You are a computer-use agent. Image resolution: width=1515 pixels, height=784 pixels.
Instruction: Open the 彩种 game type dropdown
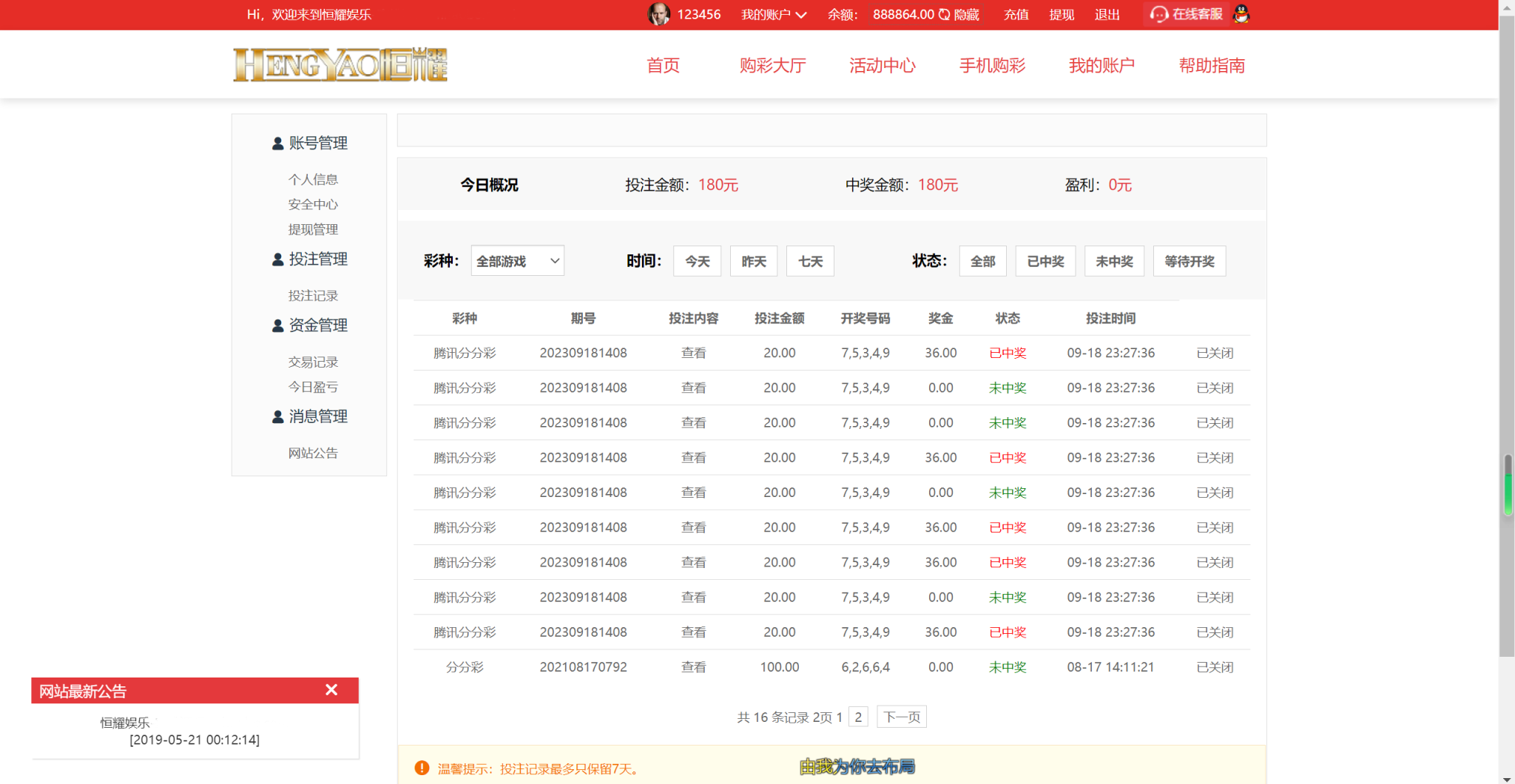tap(517, 261)
